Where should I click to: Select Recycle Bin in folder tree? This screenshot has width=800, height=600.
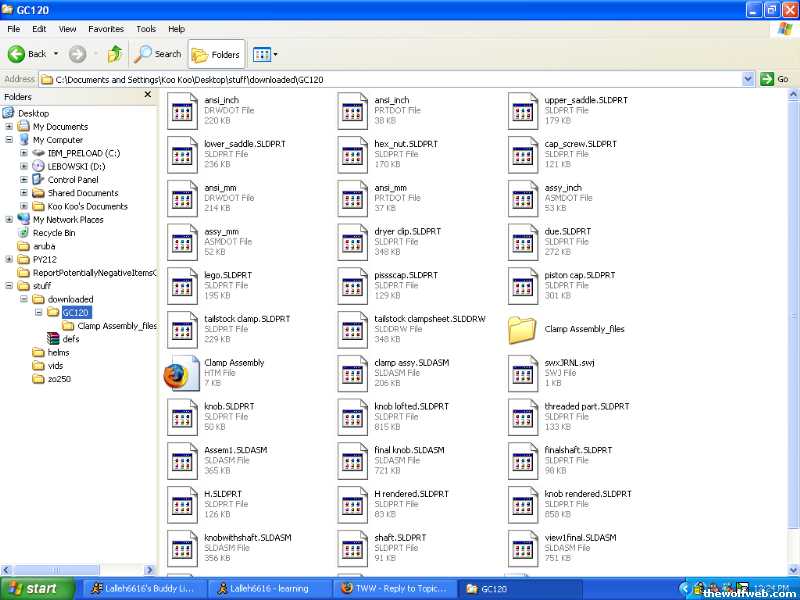(x=53, y=233)
